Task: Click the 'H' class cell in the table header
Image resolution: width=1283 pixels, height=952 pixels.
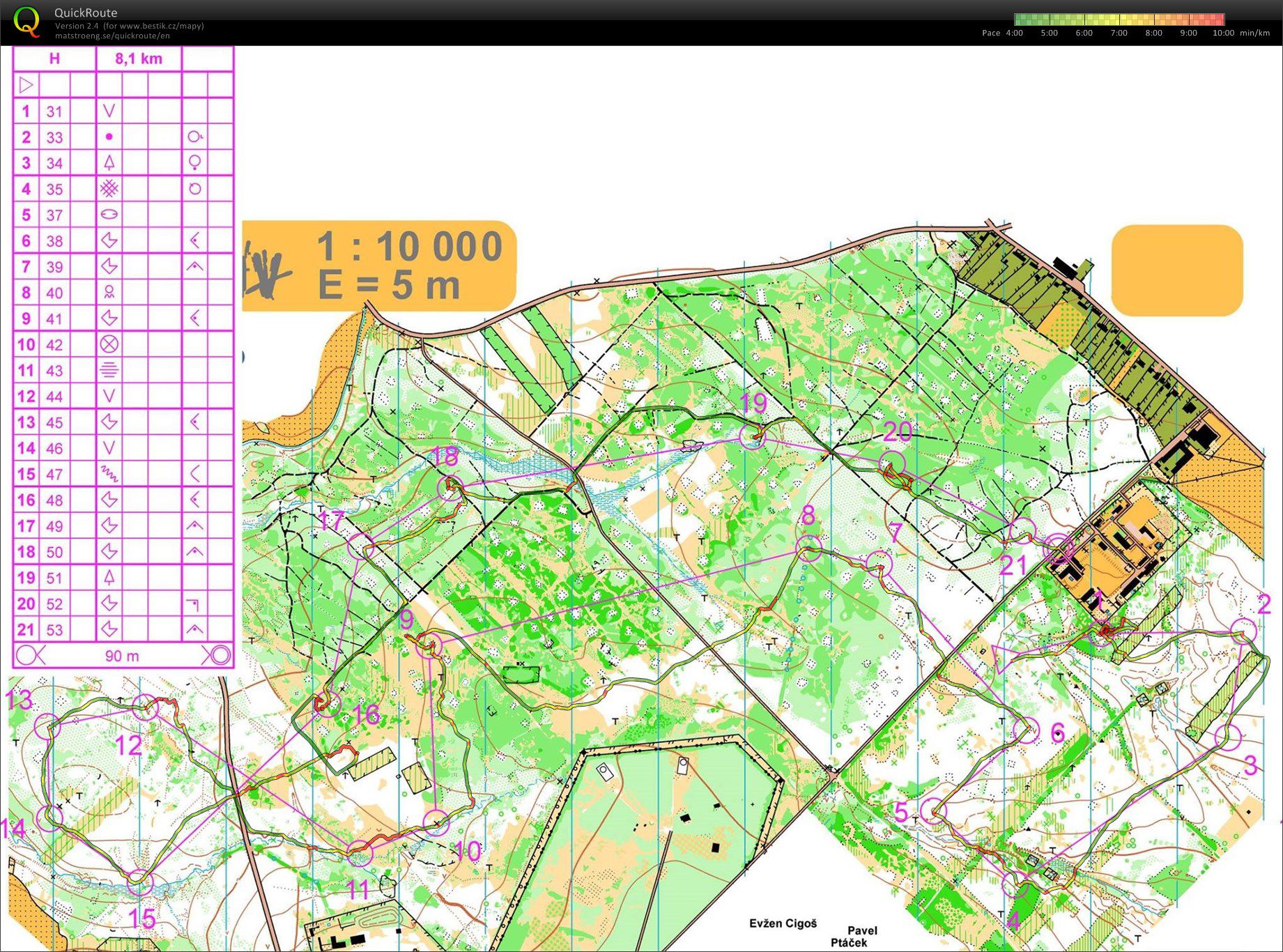Action: (x=54, y=59)
